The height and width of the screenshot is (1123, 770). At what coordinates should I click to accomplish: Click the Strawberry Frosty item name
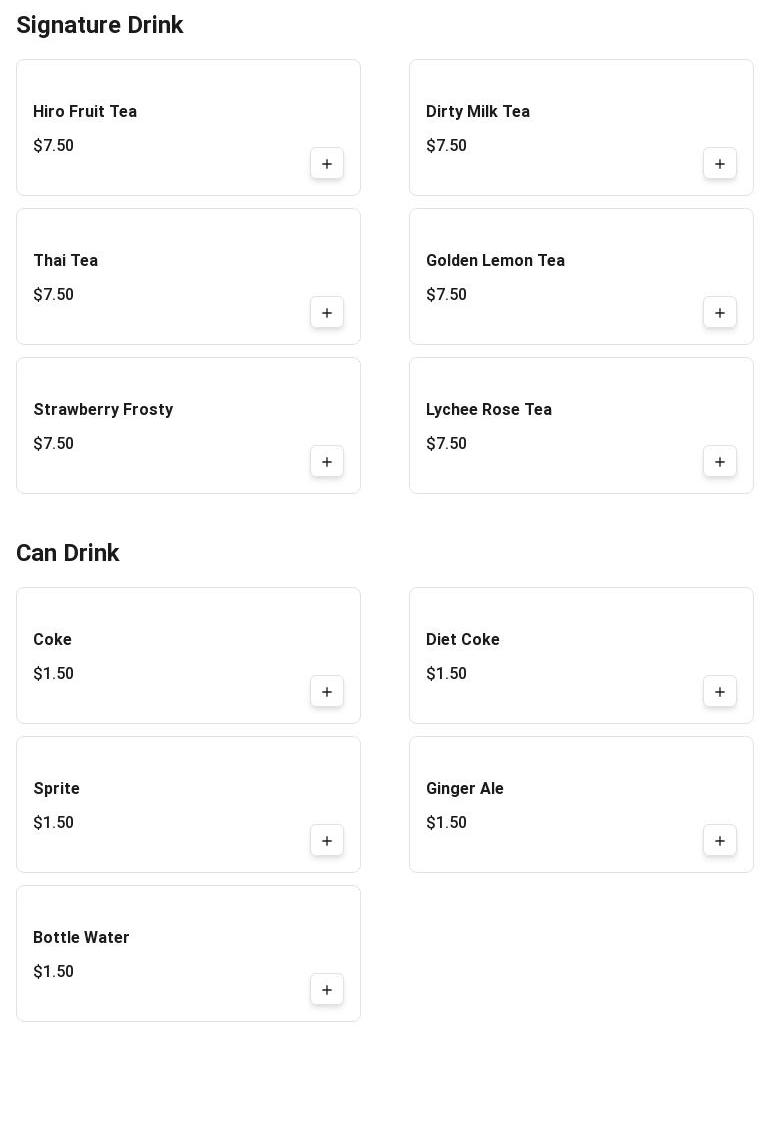[x=103, y=410]
